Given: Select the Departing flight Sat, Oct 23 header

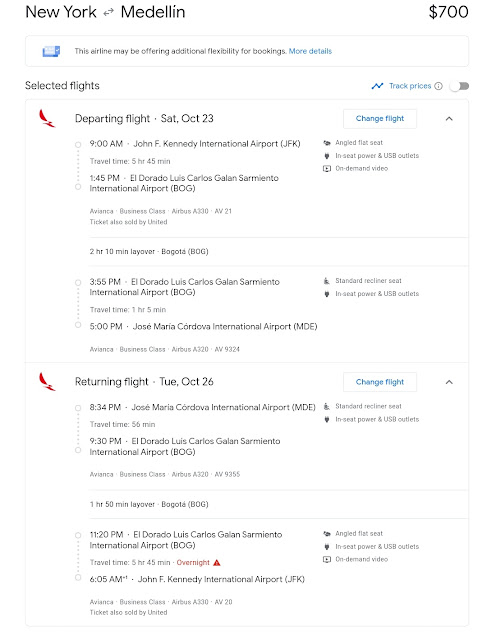Looking at the screenshot, I should tap(144, 118).
